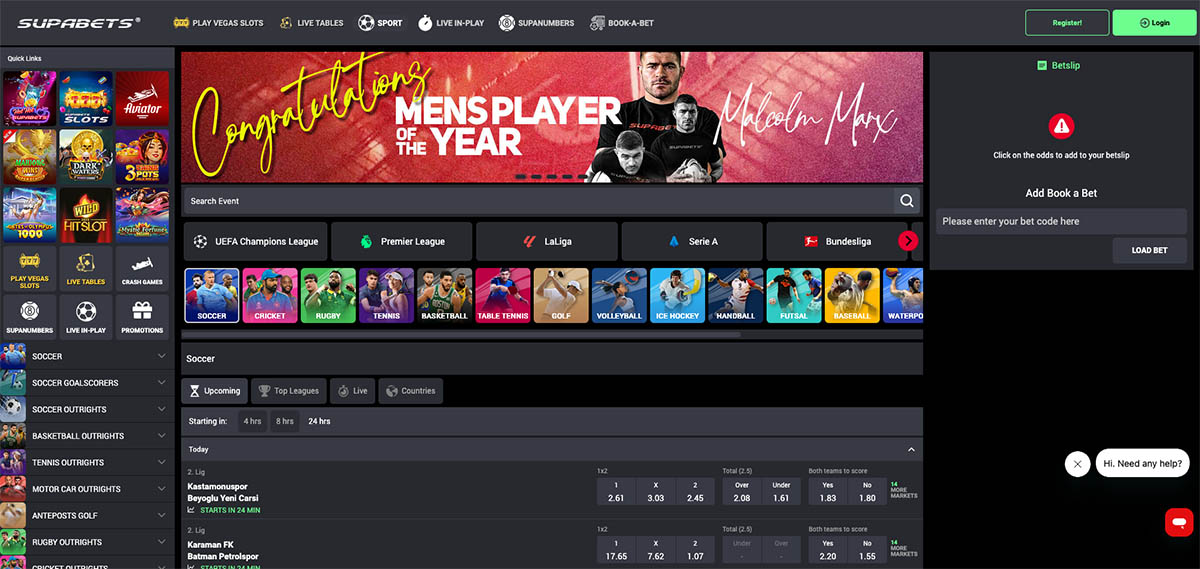Screen dimensions: 1200x569
Task: Expand Soccer in sidebar
Action: point(87,356)
